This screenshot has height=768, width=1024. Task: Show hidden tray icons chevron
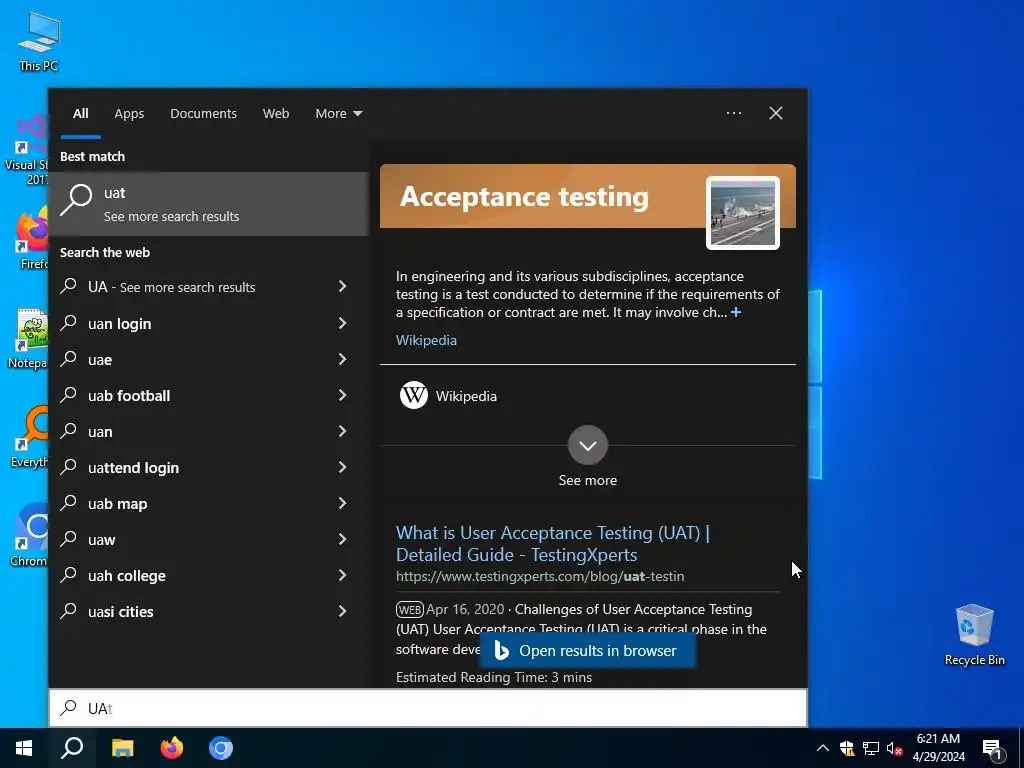(x=823, y=748)
